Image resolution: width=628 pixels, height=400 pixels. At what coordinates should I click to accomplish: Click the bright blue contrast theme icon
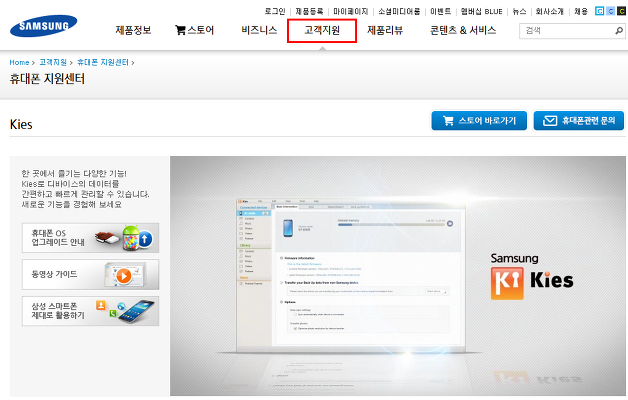tap(599, 11)
